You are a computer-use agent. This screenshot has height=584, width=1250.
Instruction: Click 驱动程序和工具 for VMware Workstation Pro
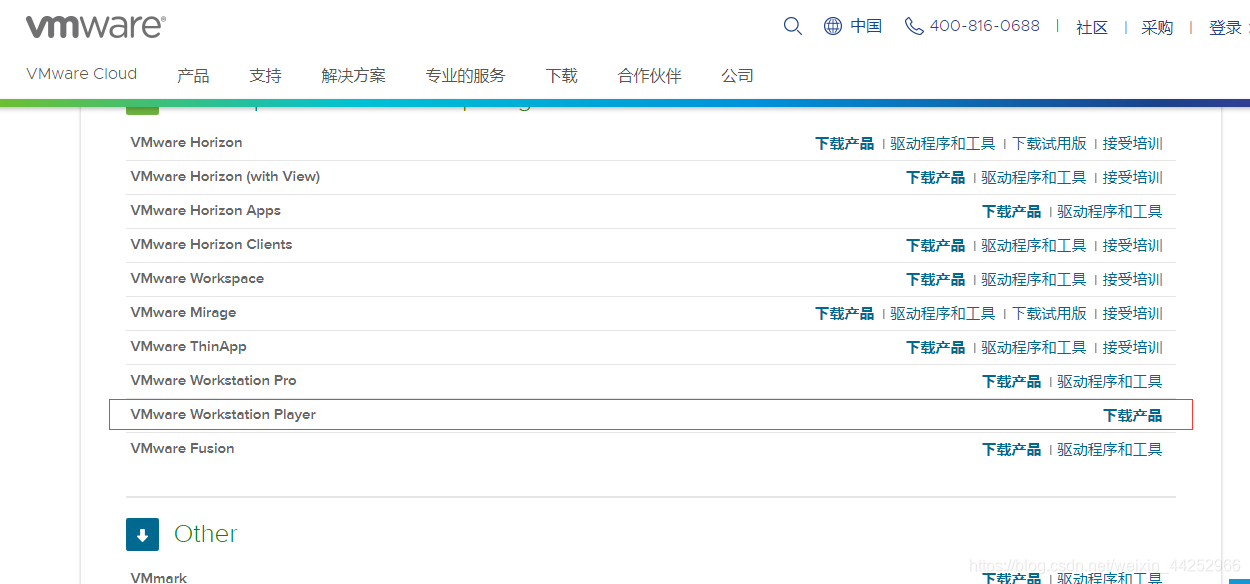(x=1110, y=381)
